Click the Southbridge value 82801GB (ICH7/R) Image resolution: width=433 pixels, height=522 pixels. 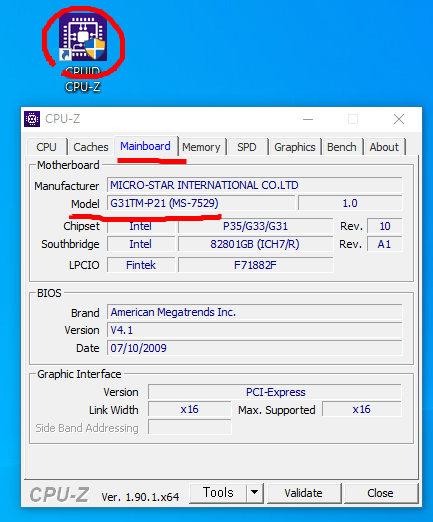pyautogui.click(x=255, y=244)
